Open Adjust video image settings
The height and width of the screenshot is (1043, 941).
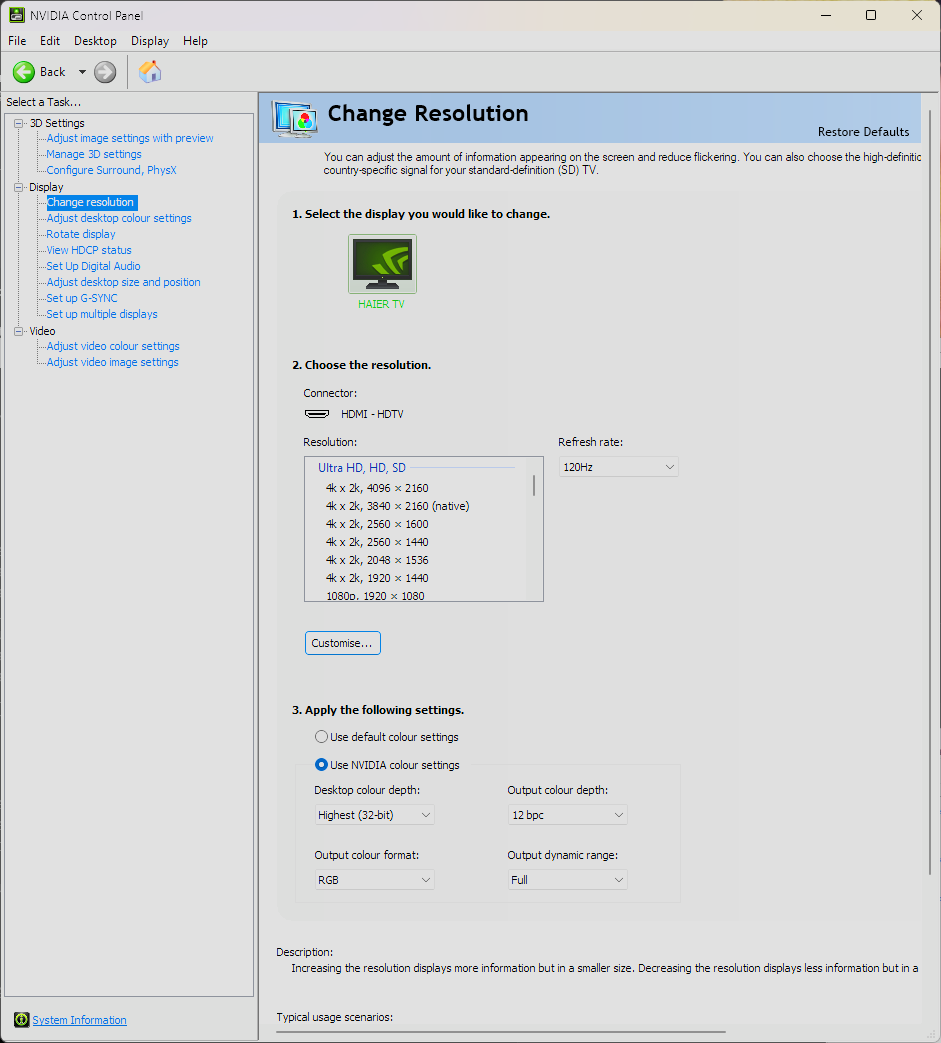tap(112, 362)
